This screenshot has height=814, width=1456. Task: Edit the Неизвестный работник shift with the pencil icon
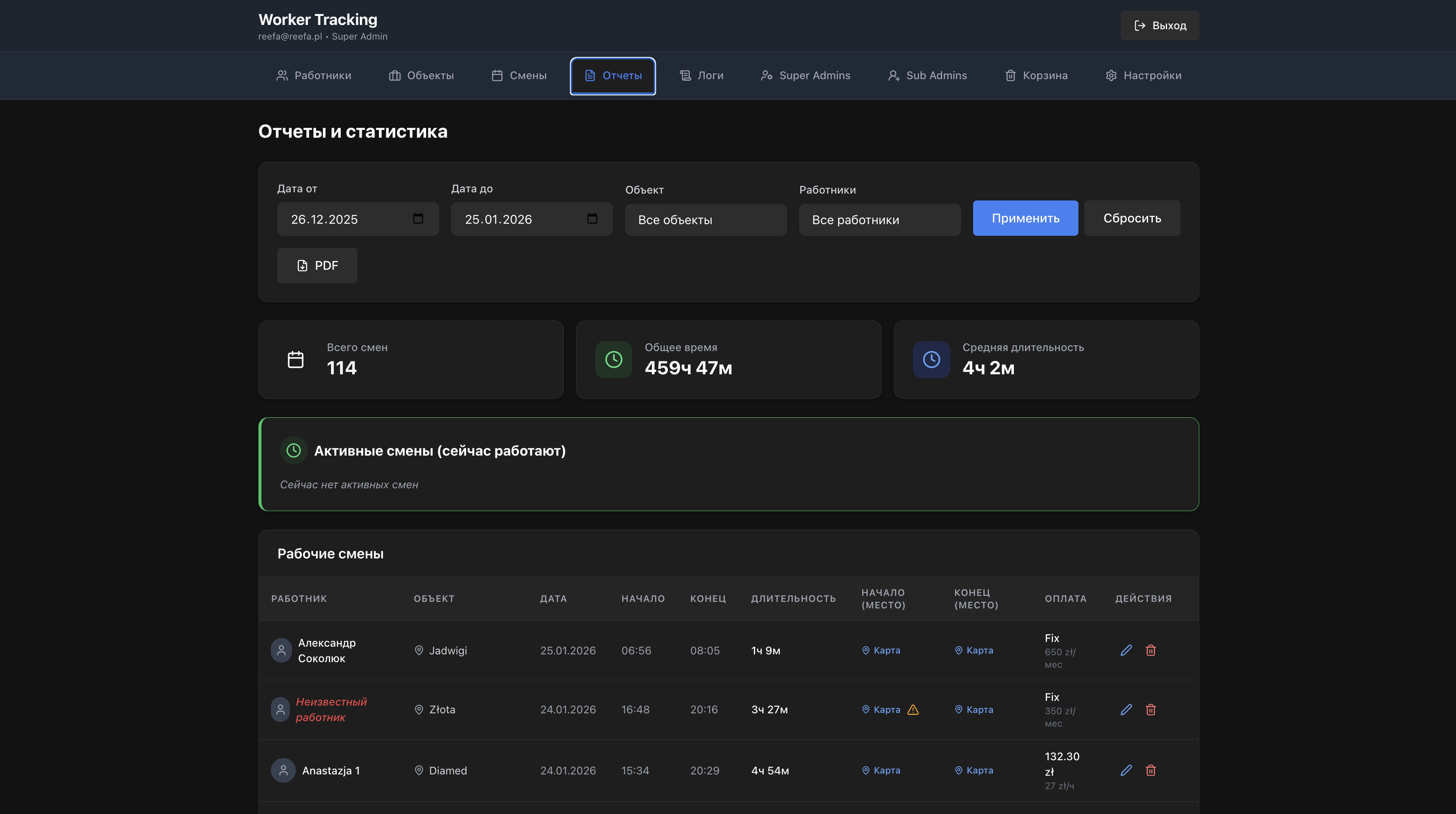point(1126,709)
